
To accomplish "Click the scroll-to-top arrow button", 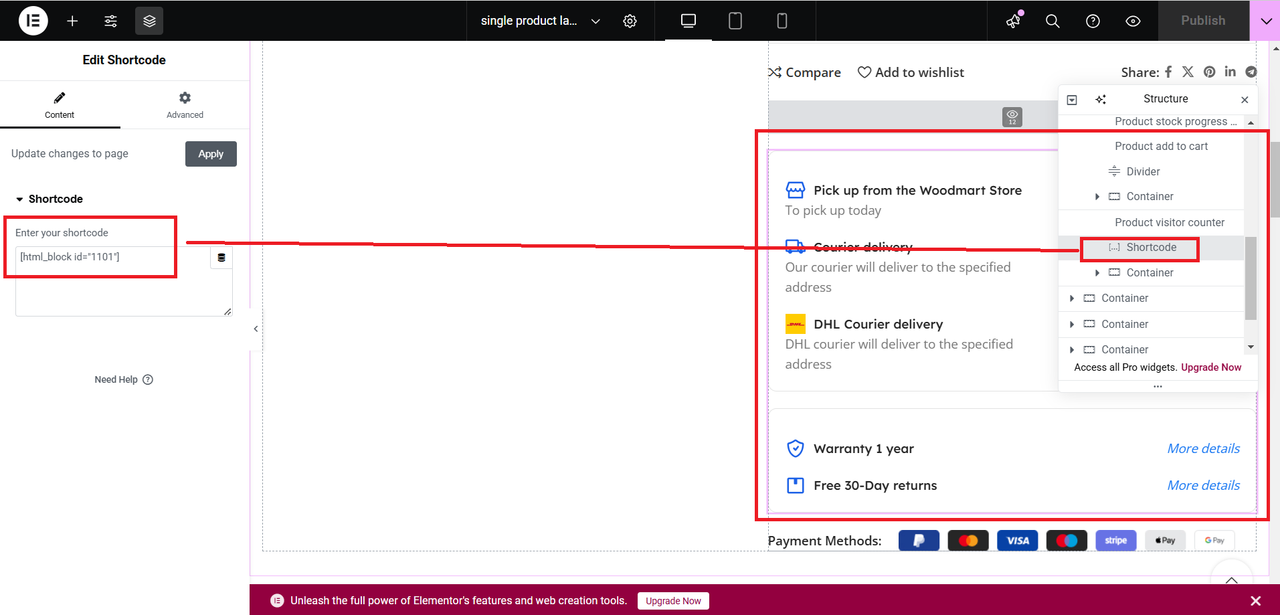I will [1232, 579].
